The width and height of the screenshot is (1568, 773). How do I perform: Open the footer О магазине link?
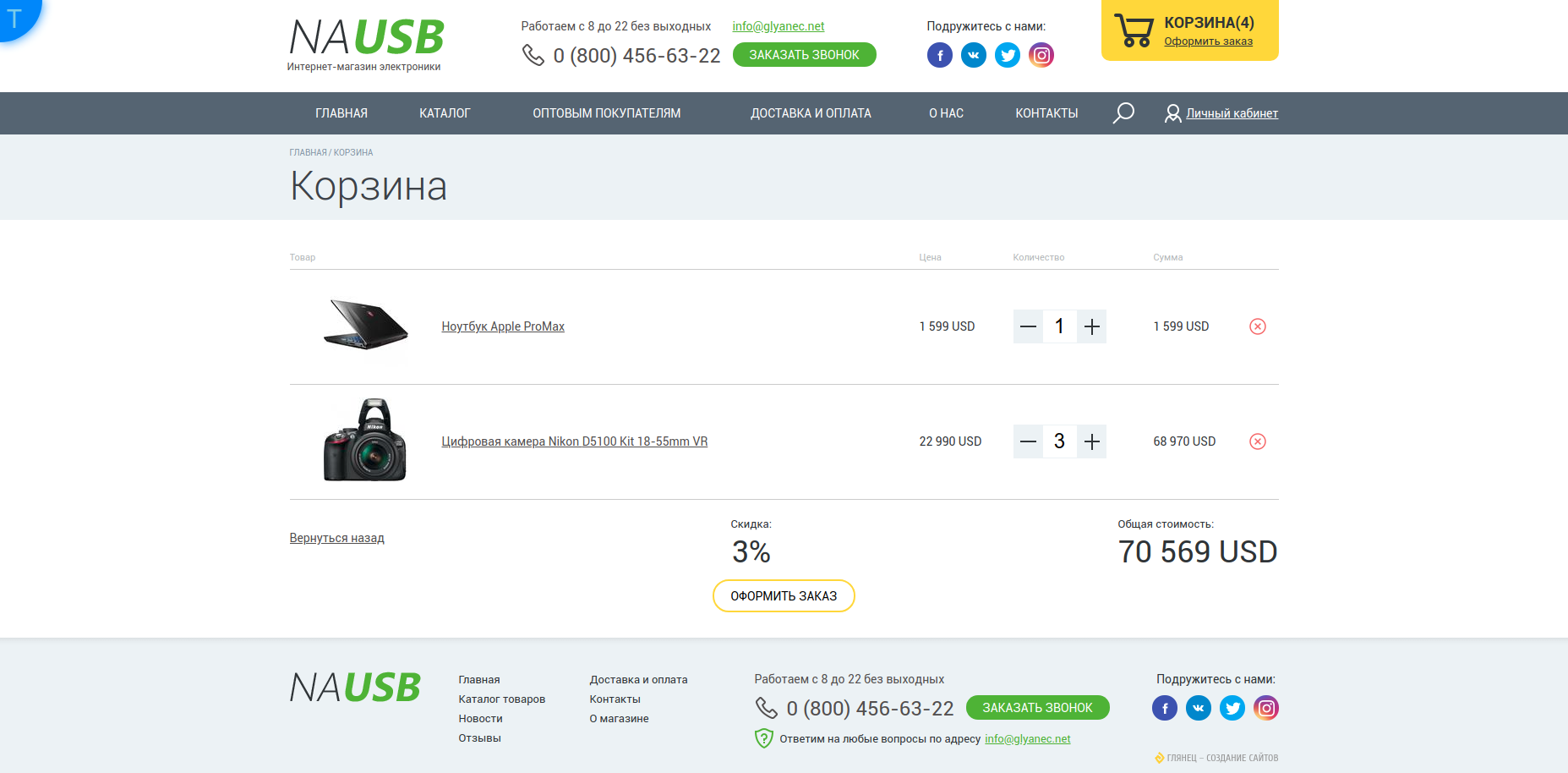pyautogui.click(x=619, y=719)
